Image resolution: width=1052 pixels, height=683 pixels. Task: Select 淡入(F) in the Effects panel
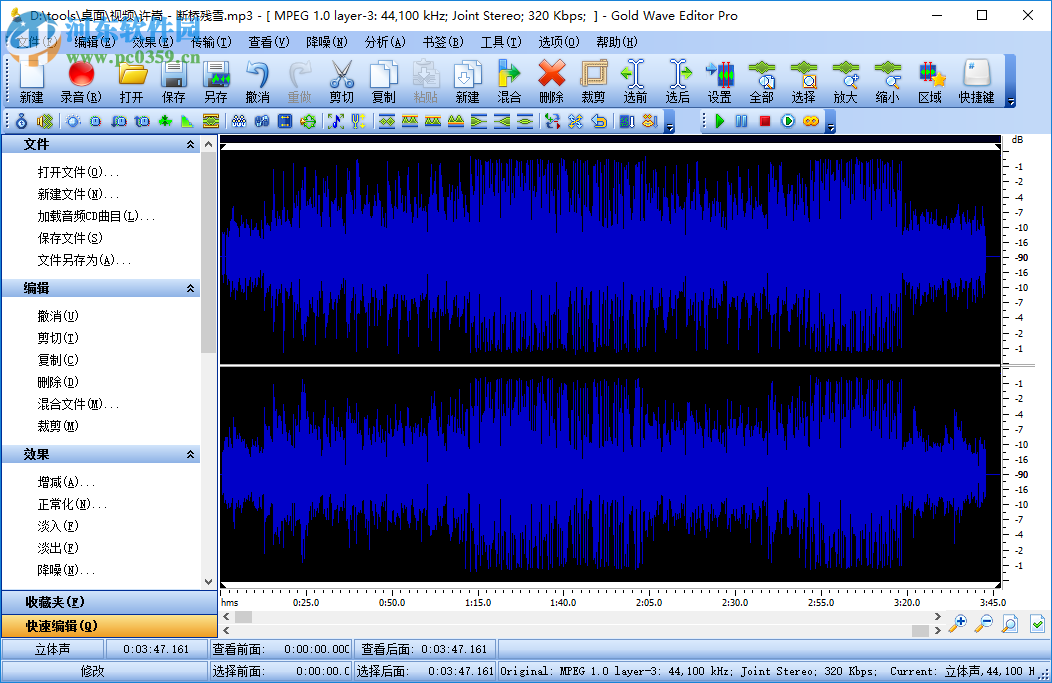click(57, 526)
